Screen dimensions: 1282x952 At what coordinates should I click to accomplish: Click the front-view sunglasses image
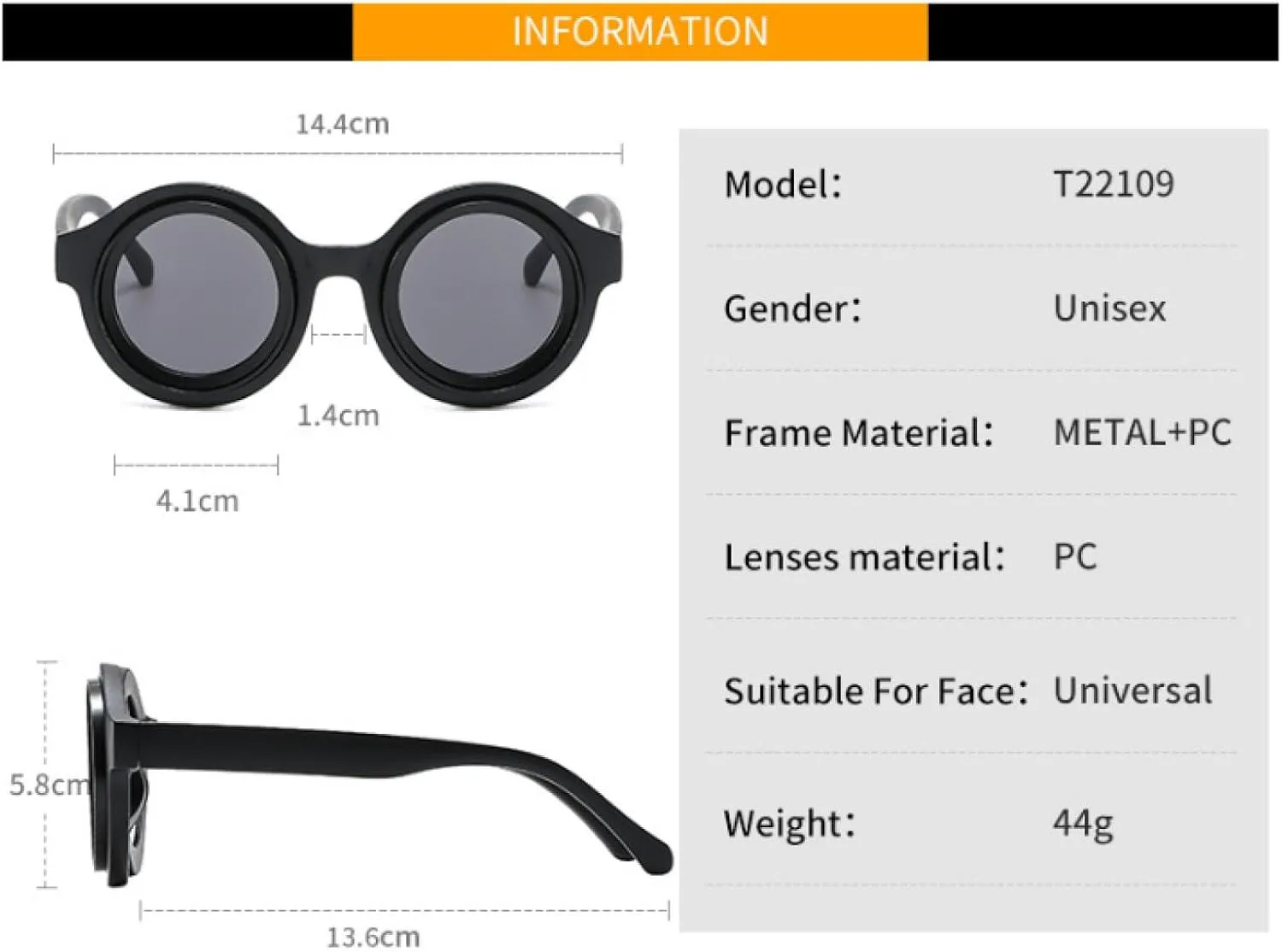pyautogui.click(x=338, y=293)
